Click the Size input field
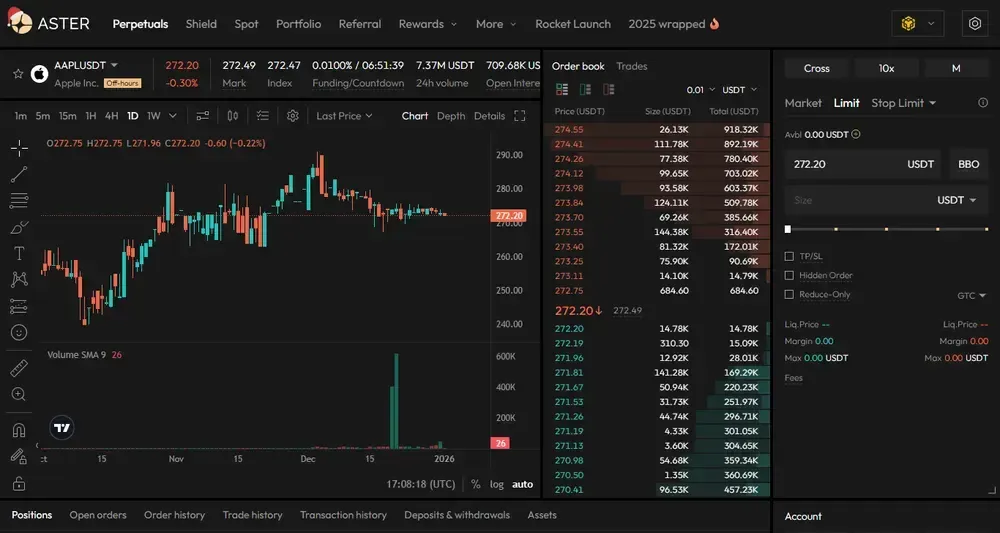Viewport: 1000px width, 533px height. click(x=886, y=200)
